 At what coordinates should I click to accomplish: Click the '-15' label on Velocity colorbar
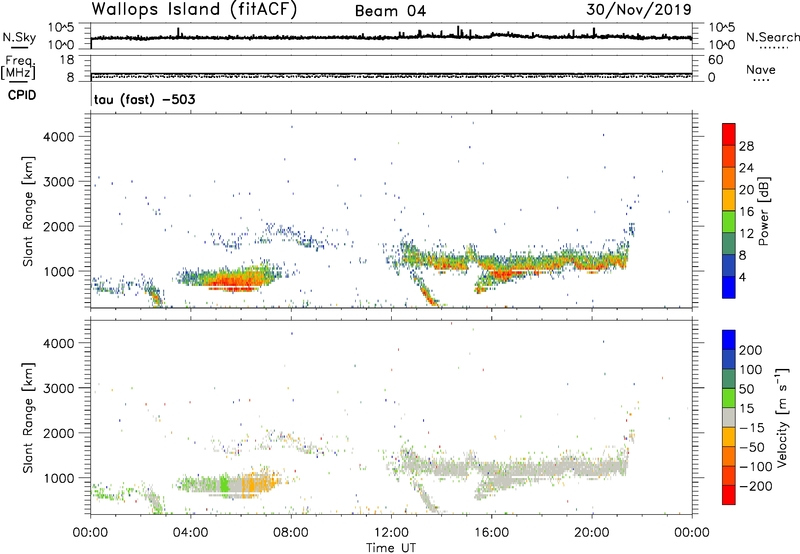[x=751, y=428]
